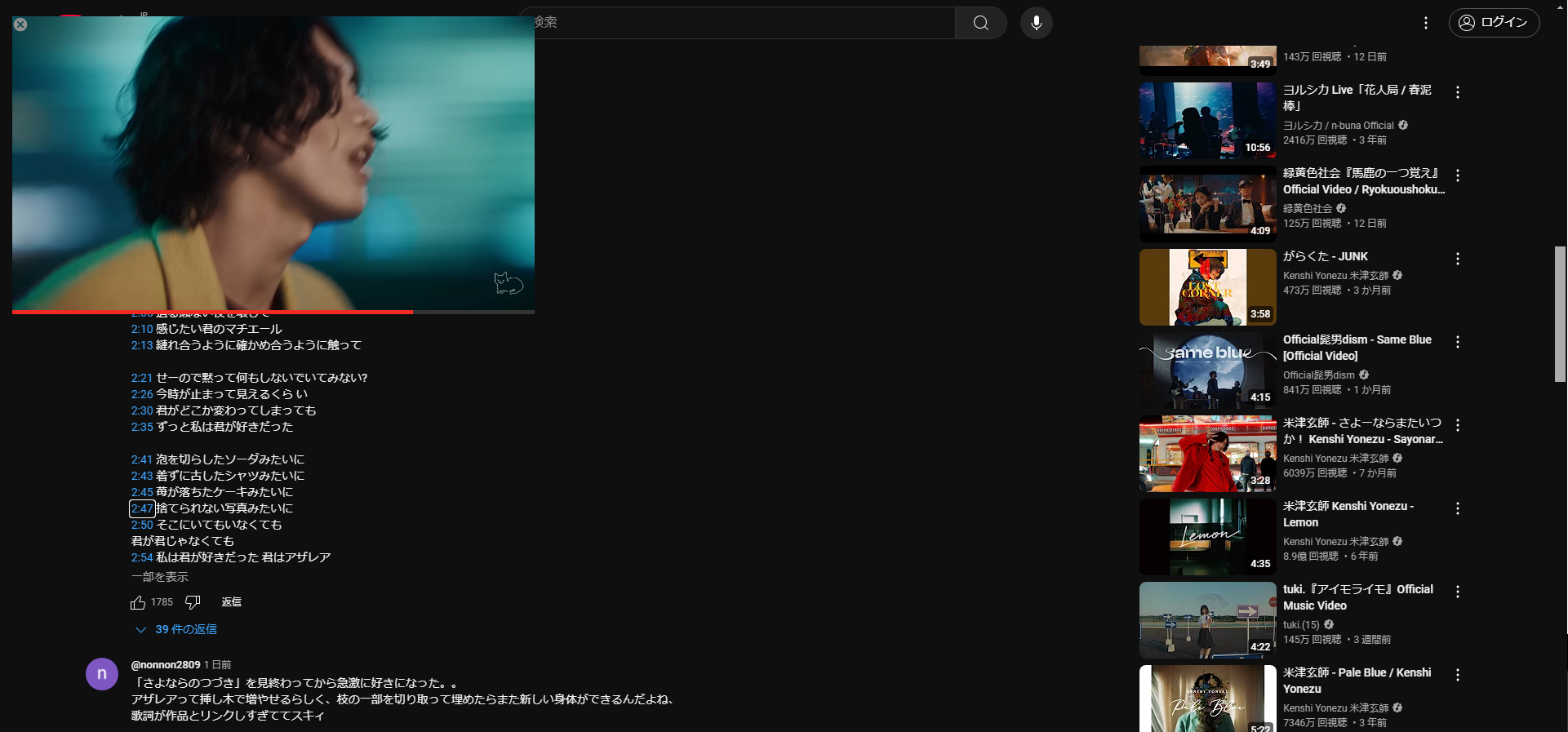
Task: Click the ログイン sign-in button
Action: coord(1493,22)
